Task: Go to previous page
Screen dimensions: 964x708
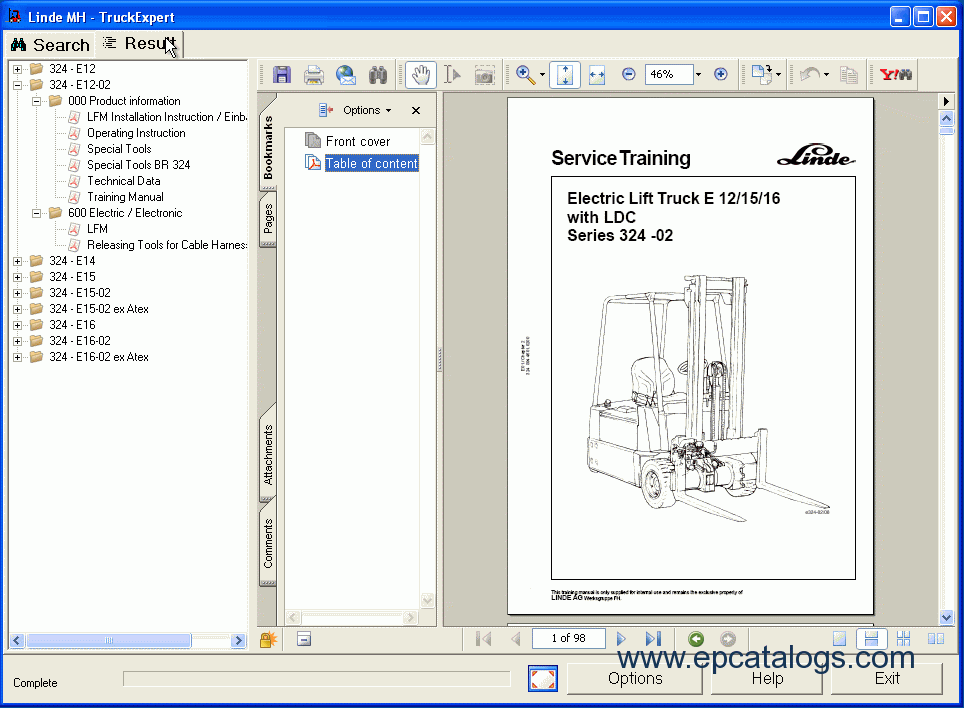Action: point(516,639)
